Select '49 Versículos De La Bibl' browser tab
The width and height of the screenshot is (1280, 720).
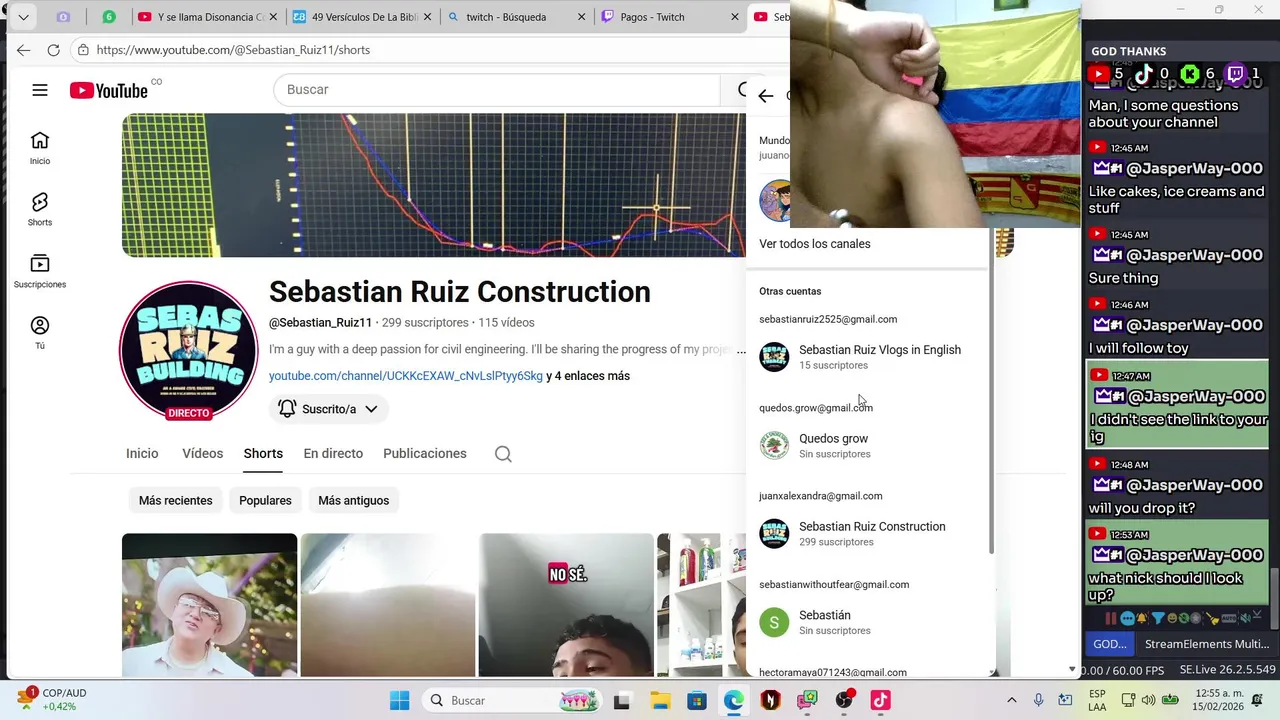362,17
